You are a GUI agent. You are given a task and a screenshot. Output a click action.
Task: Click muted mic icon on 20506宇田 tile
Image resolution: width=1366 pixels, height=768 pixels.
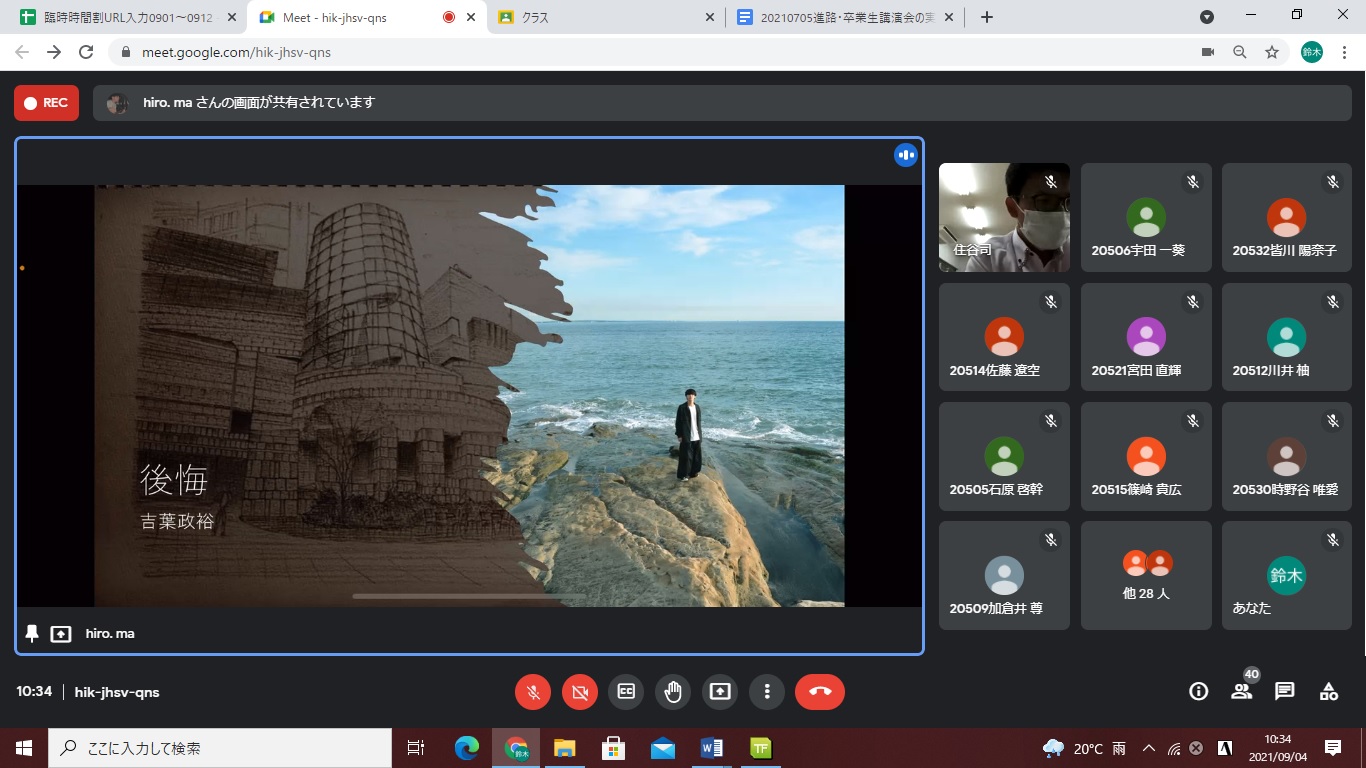click(1192, 182)
